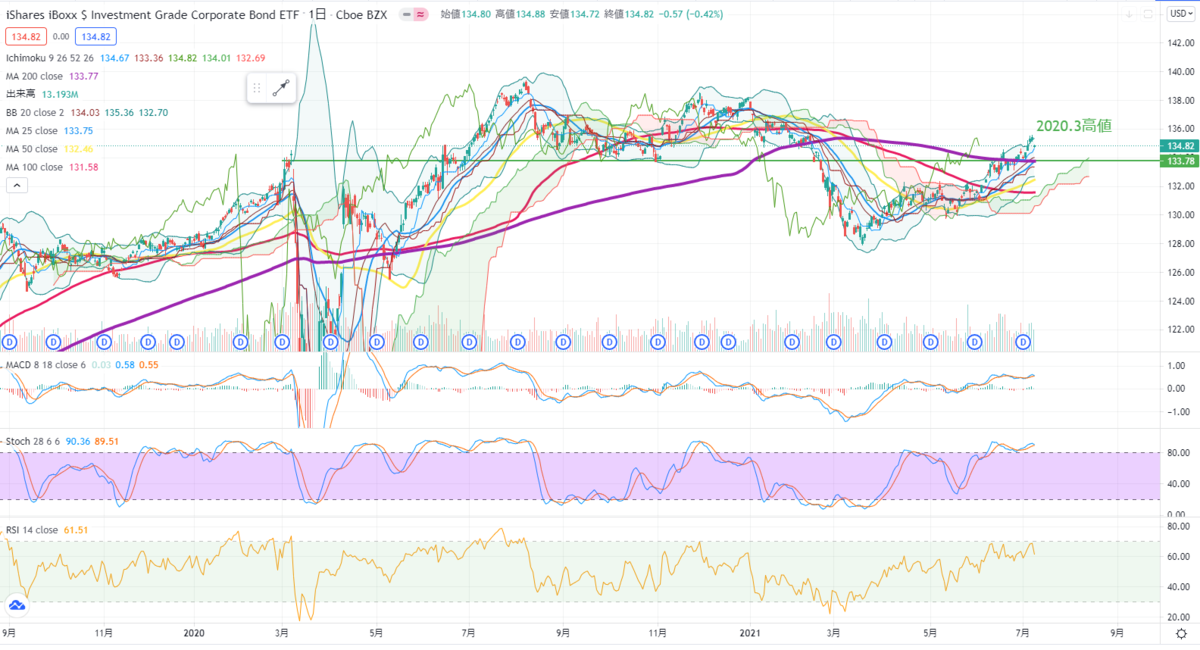Click the red sell price 134.82 button
1200x650 pixels.
click(x=24, y=37)
